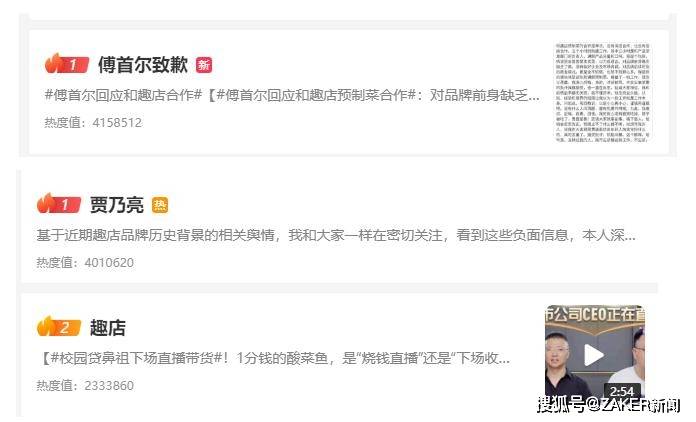
Task: Open the 贾乃亮 statement summary text
Action: click(x=336, y=235)
